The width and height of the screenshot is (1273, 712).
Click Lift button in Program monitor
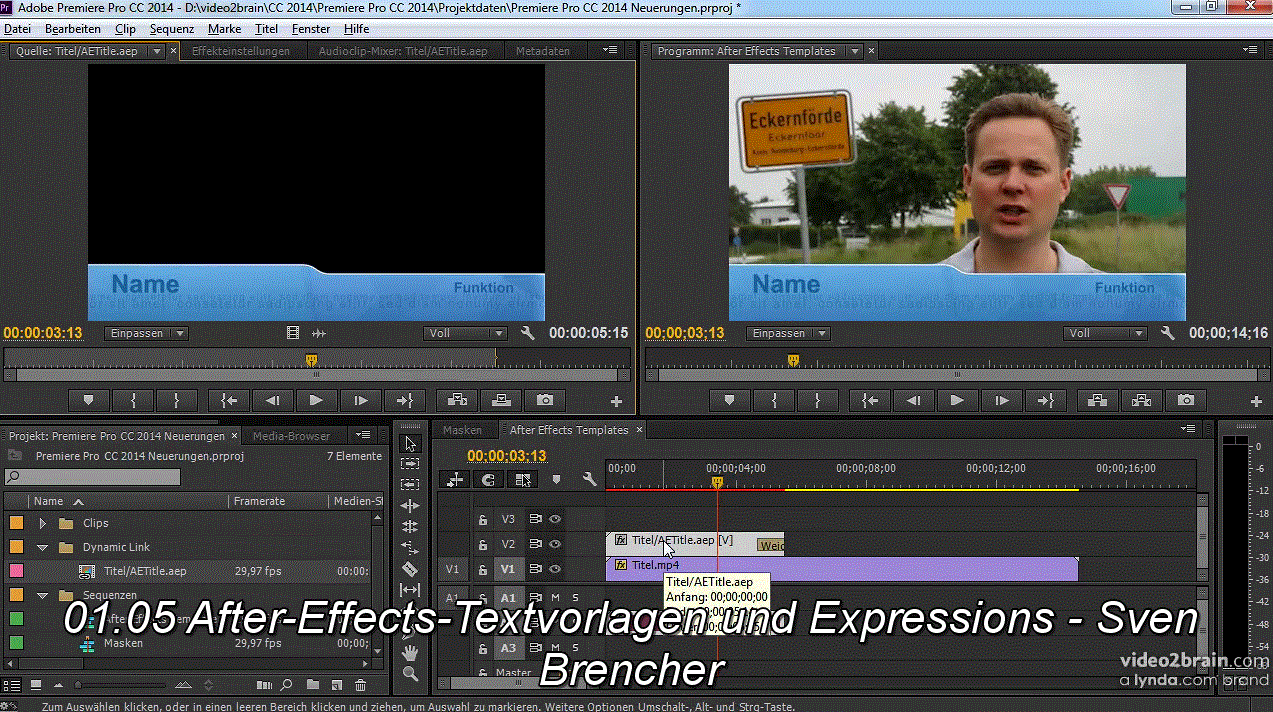(1097, 400)
